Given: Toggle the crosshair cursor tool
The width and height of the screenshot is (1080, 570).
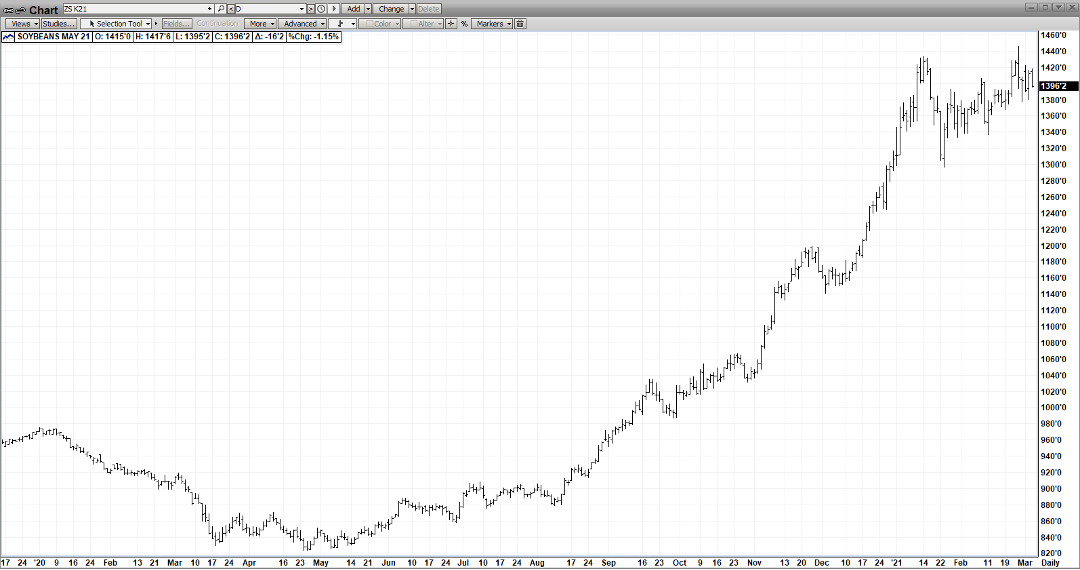Looking at the screenshot, I should (450, 23).
